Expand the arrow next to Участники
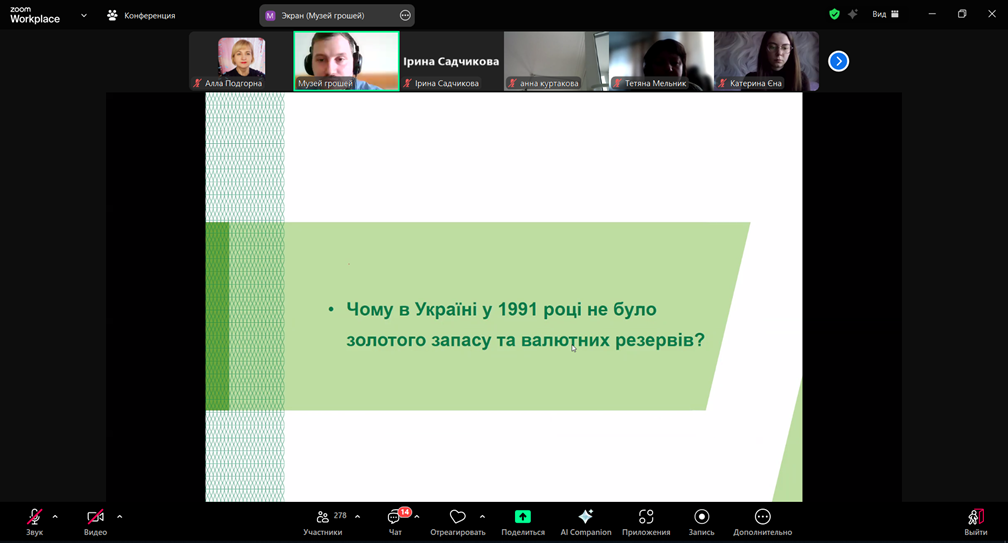1008x543 pixels. click(357, 517)
